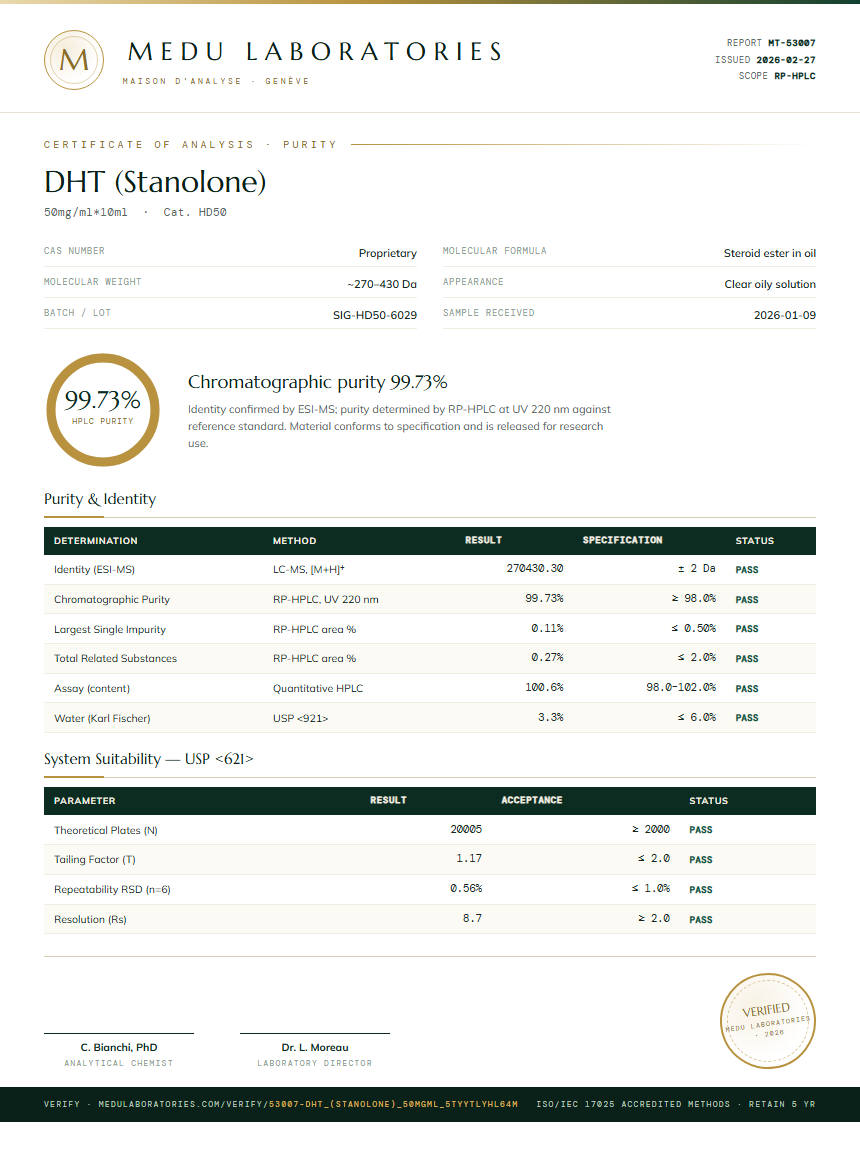This screenshot has width=860, height=1152.
Task: Select the identity result 270430.30
Action: [x=535, y=569]
